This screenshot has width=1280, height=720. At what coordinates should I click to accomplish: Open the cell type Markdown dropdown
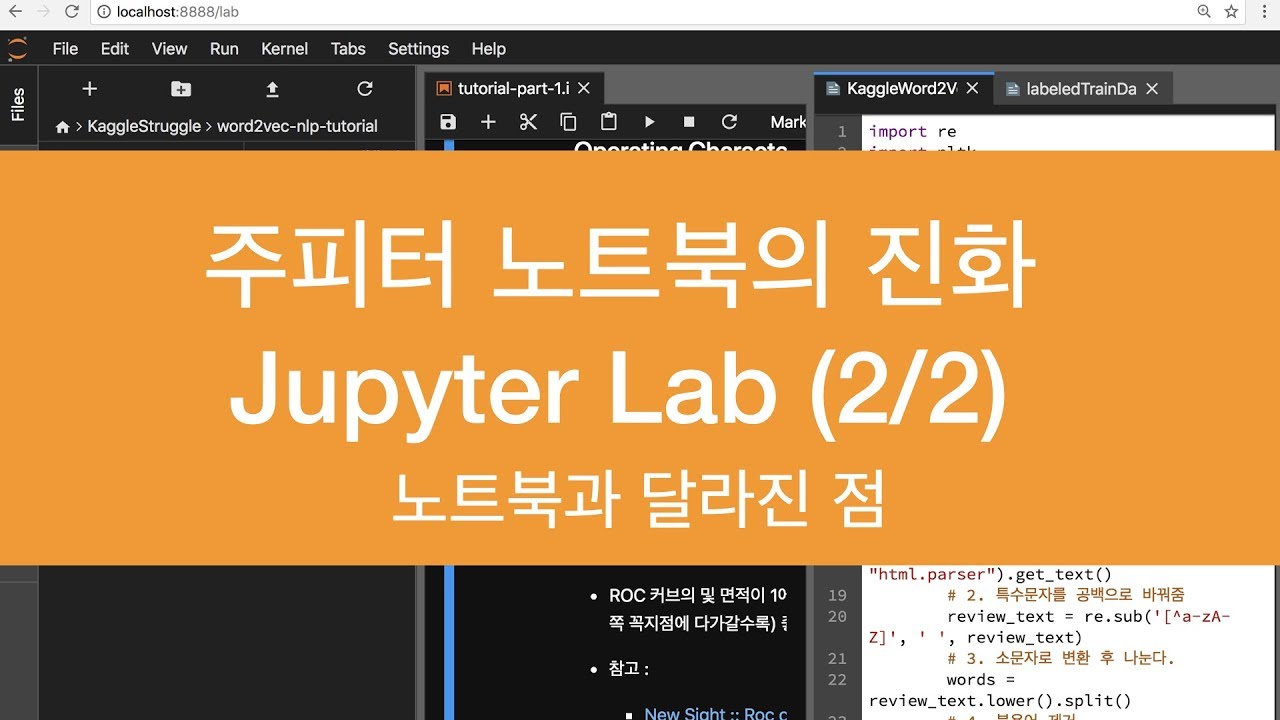[x=787, y=122]
